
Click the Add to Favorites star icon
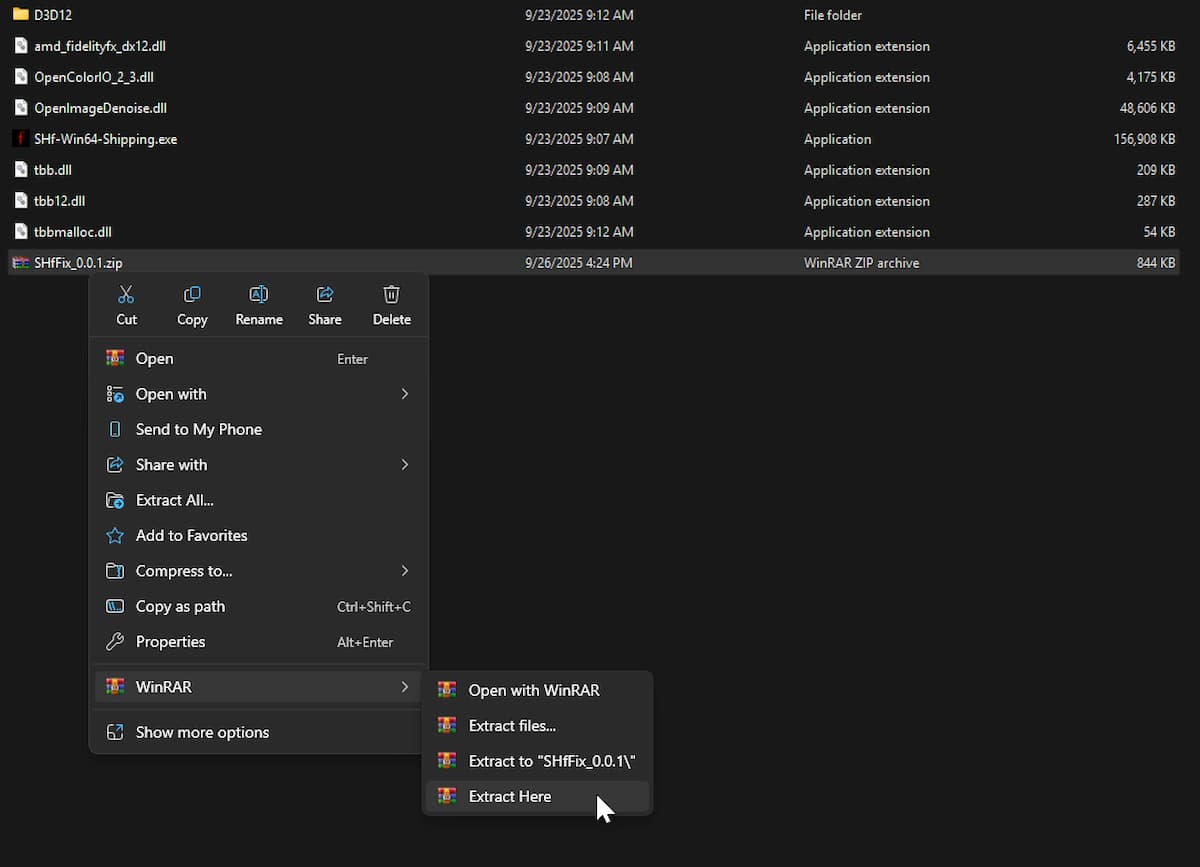(115, 536)
